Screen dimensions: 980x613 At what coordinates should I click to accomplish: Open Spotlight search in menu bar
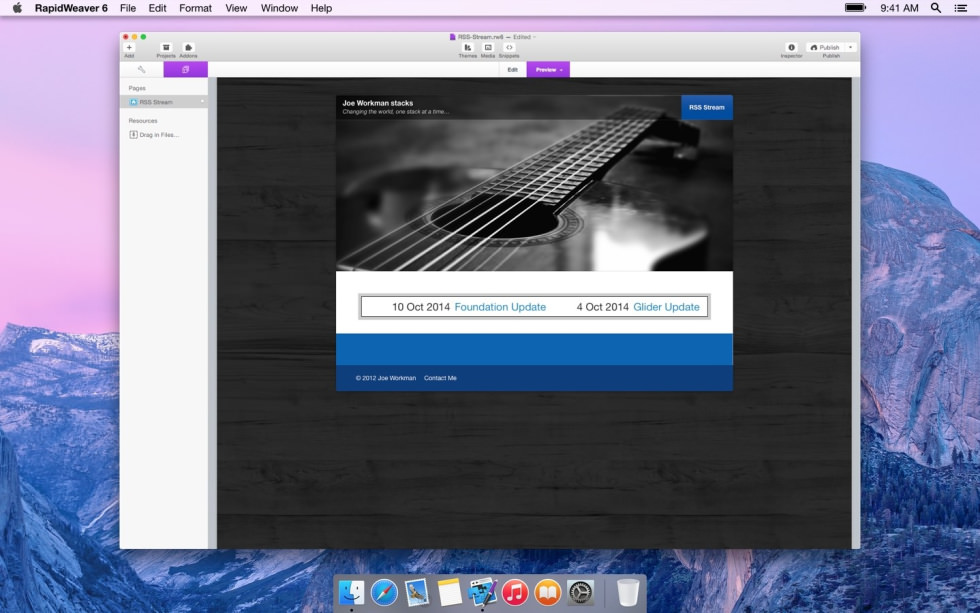point(936,8)
